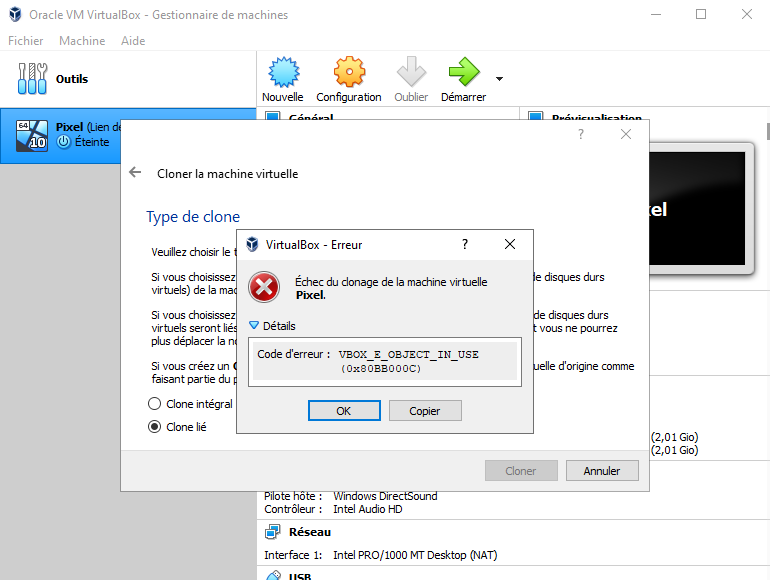Close the VirtualBox error dialog

510,244
